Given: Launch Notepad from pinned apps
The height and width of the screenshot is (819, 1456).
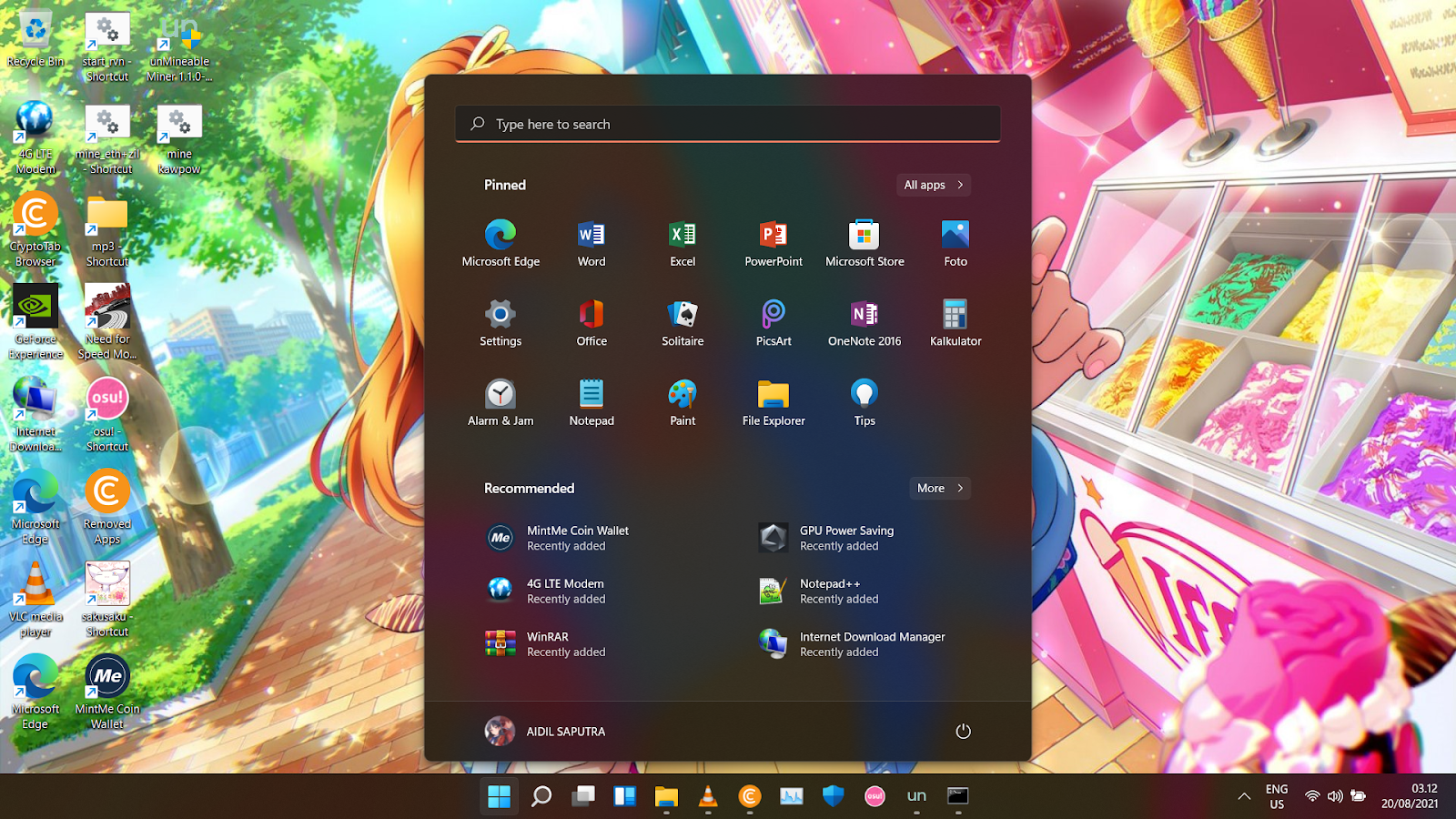Looking at the screenshot, I should click(x=591, y=403).
